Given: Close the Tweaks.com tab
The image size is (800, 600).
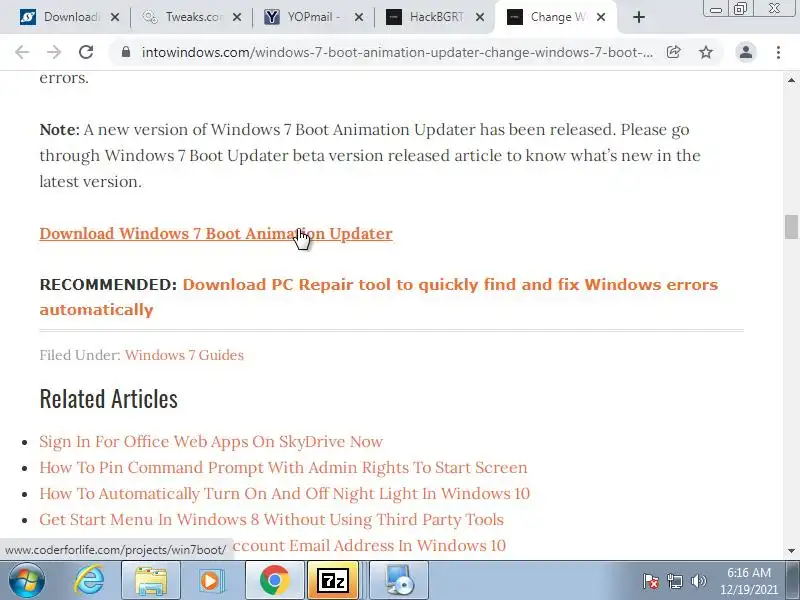Looking at the screenshot, I should coord(237,17).
